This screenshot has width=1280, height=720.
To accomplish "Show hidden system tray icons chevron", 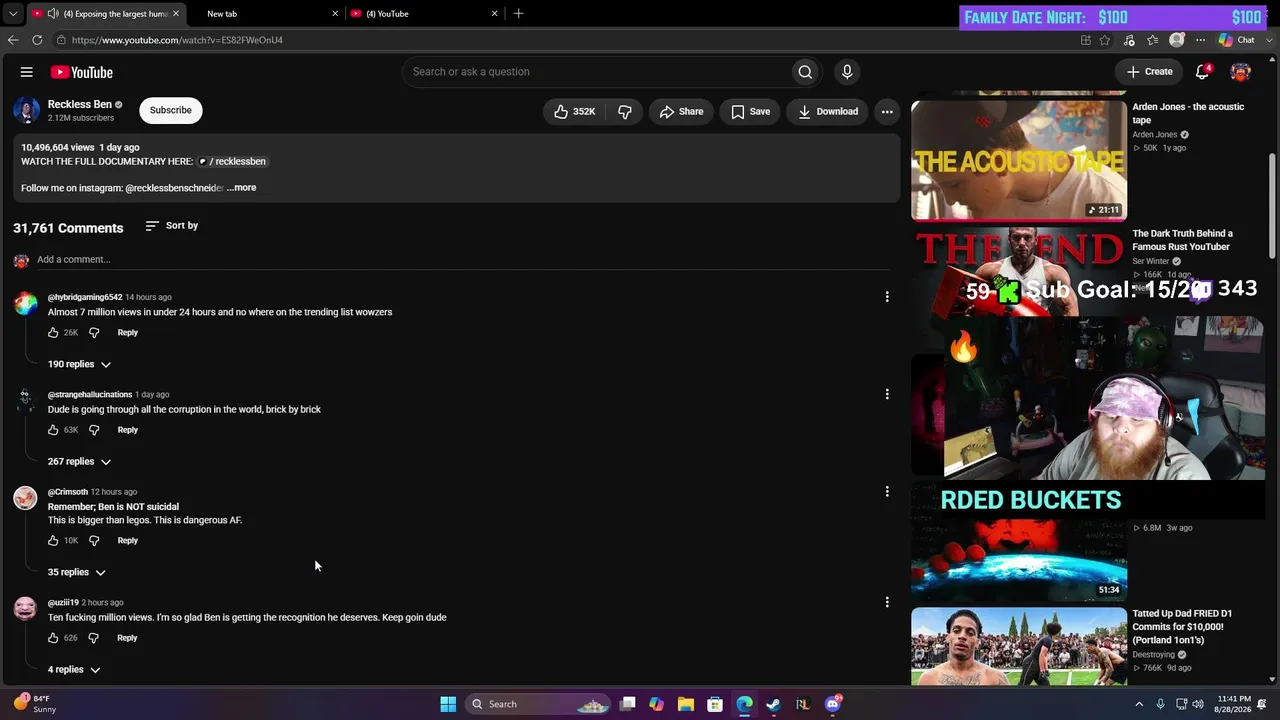I will point(1138,704).
